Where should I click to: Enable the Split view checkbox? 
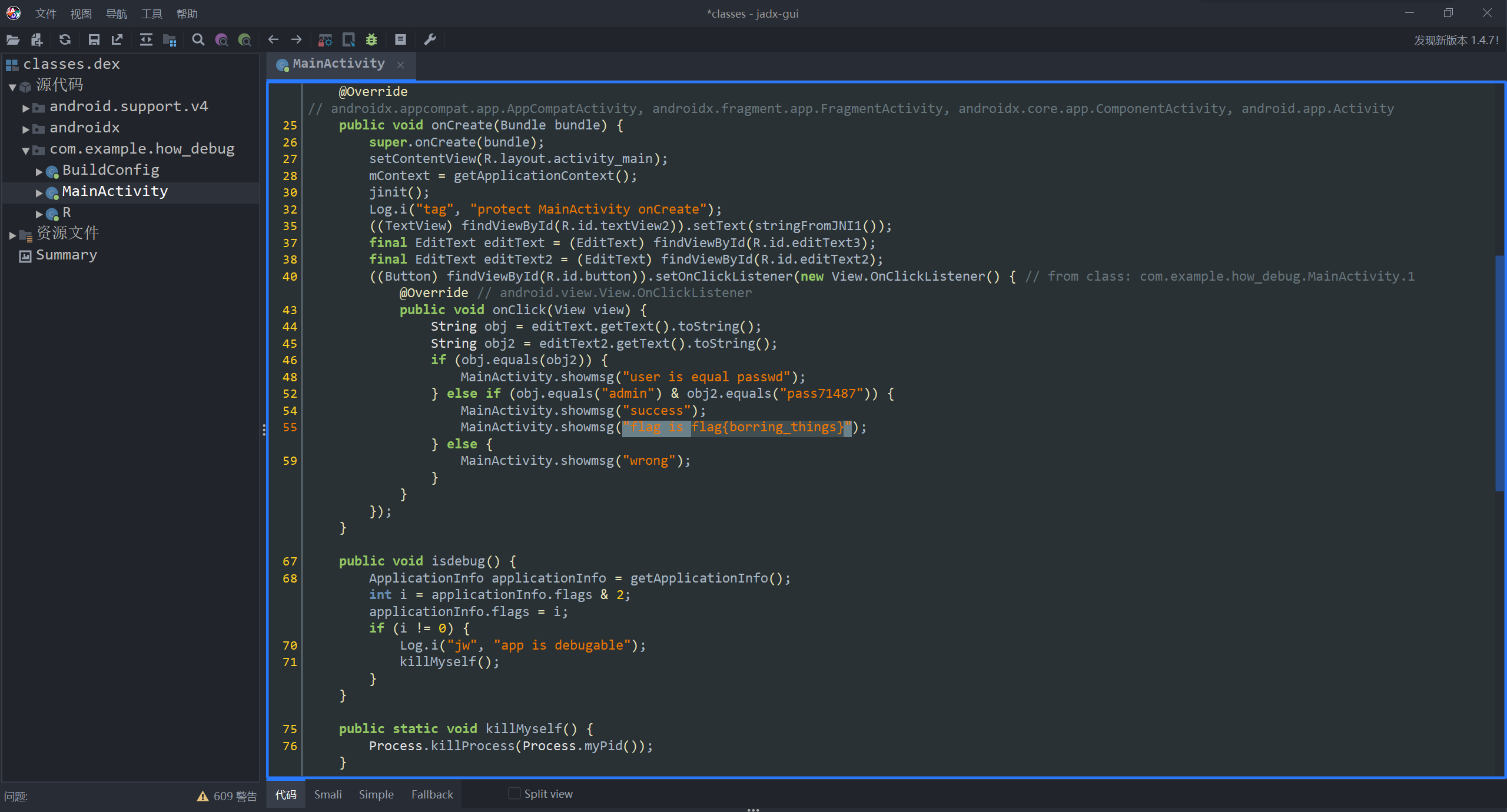point(514,794)
